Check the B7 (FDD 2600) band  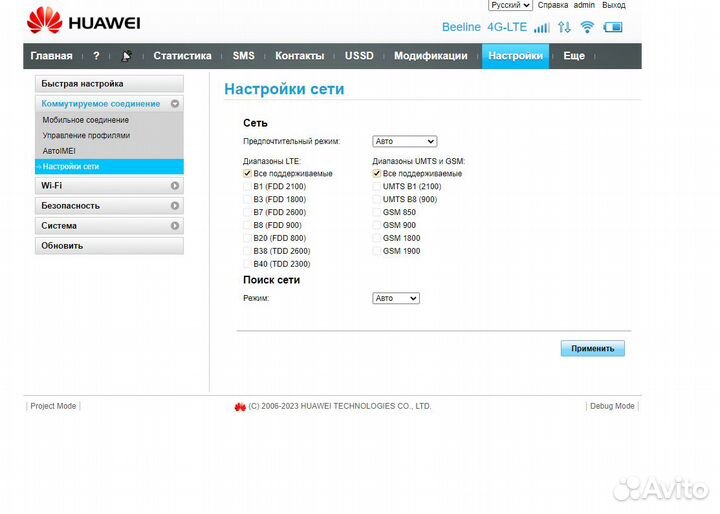click(x=248, y=212)
